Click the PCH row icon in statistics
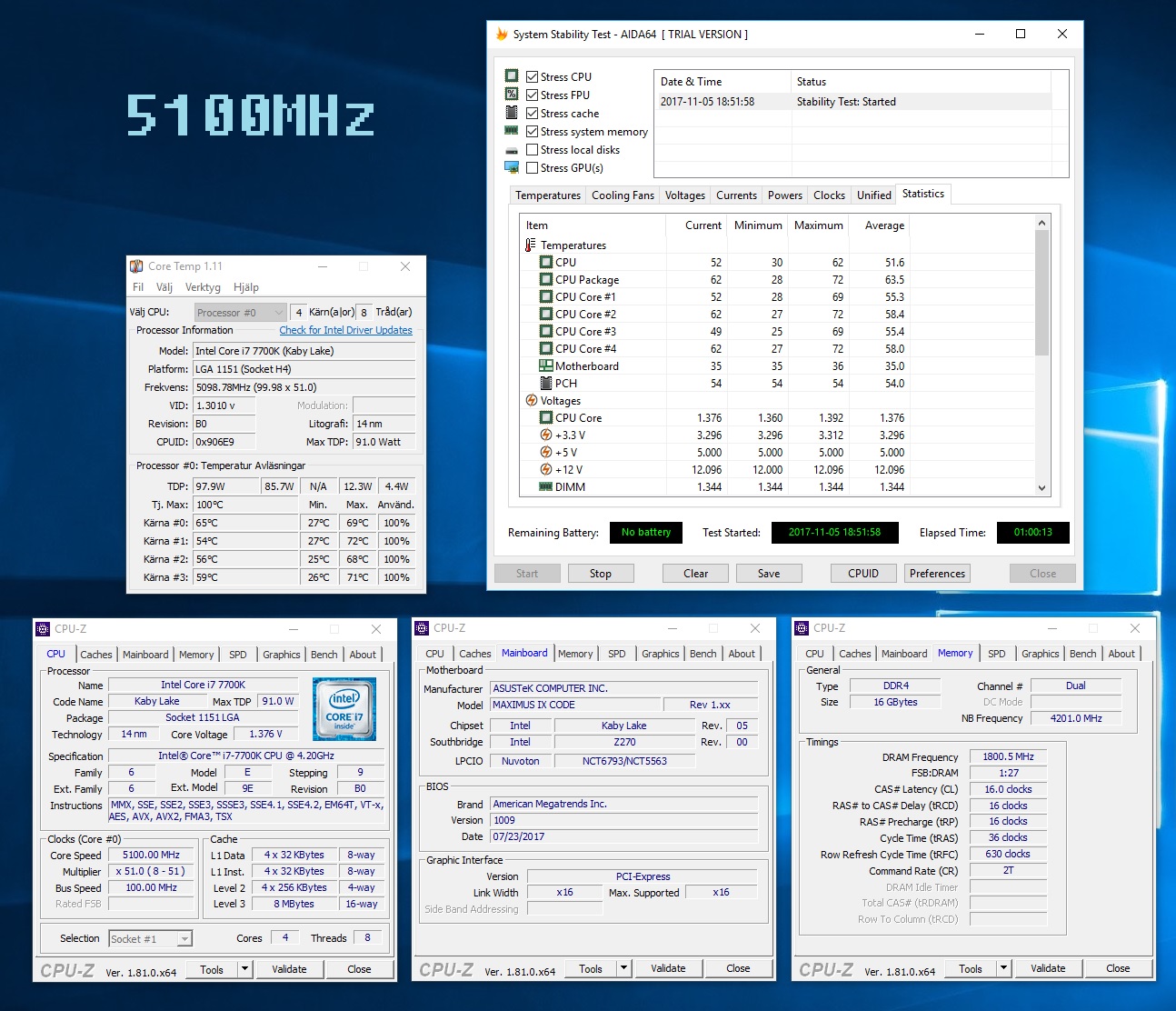1176x1011 pixels. point(546,383)
